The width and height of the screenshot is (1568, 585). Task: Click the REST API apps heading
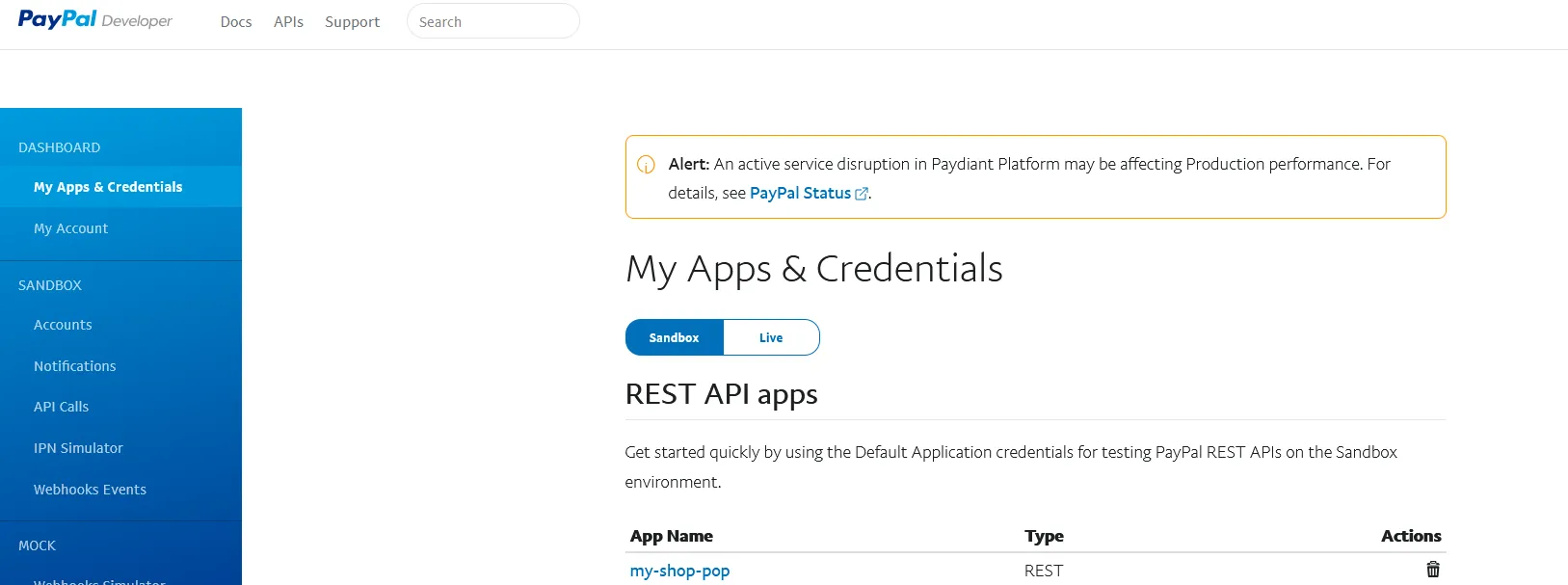coord(721,394)
